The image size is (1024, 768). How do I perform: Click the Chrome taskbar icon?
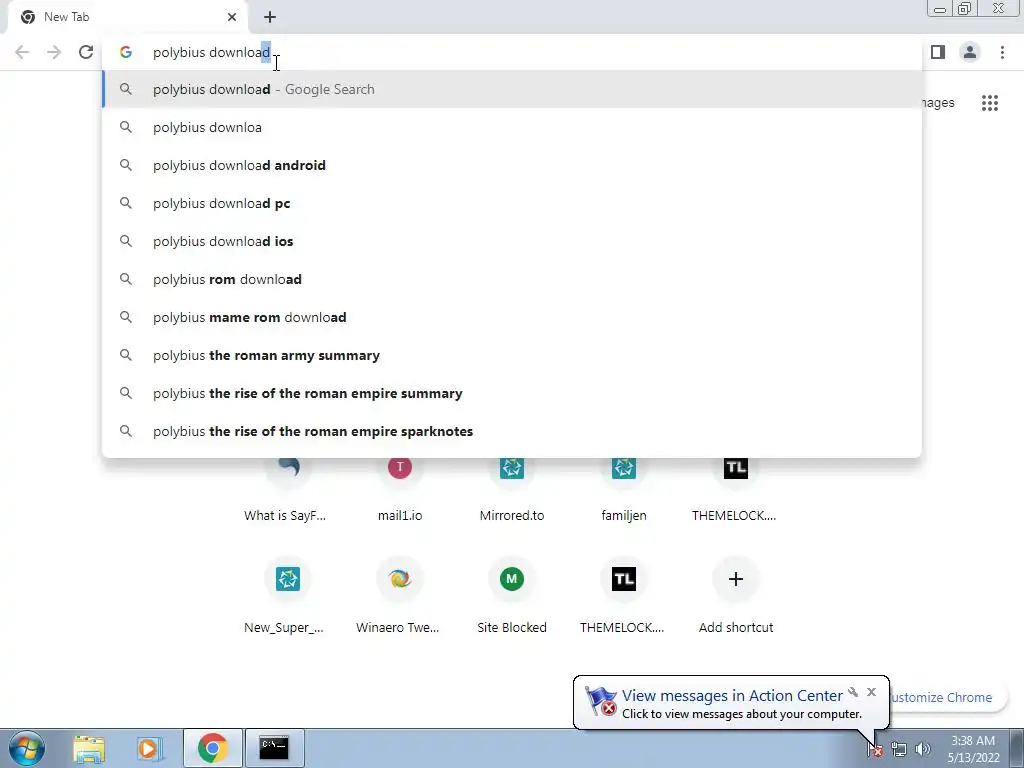(x=213, y=748)
